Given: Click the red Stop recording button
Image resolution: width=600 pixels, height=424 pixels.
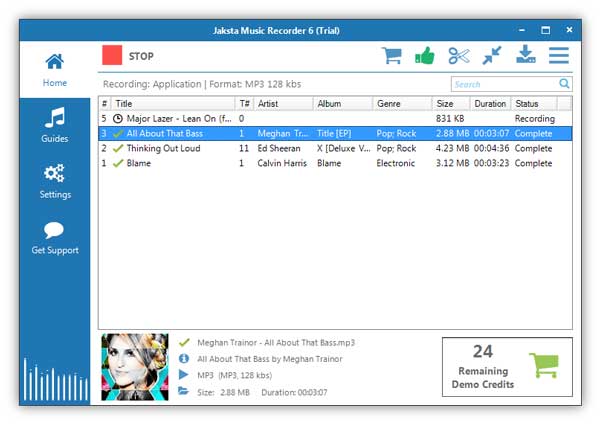Looking at the screenshot, I should pyautogui.click(x=112, y=55).
